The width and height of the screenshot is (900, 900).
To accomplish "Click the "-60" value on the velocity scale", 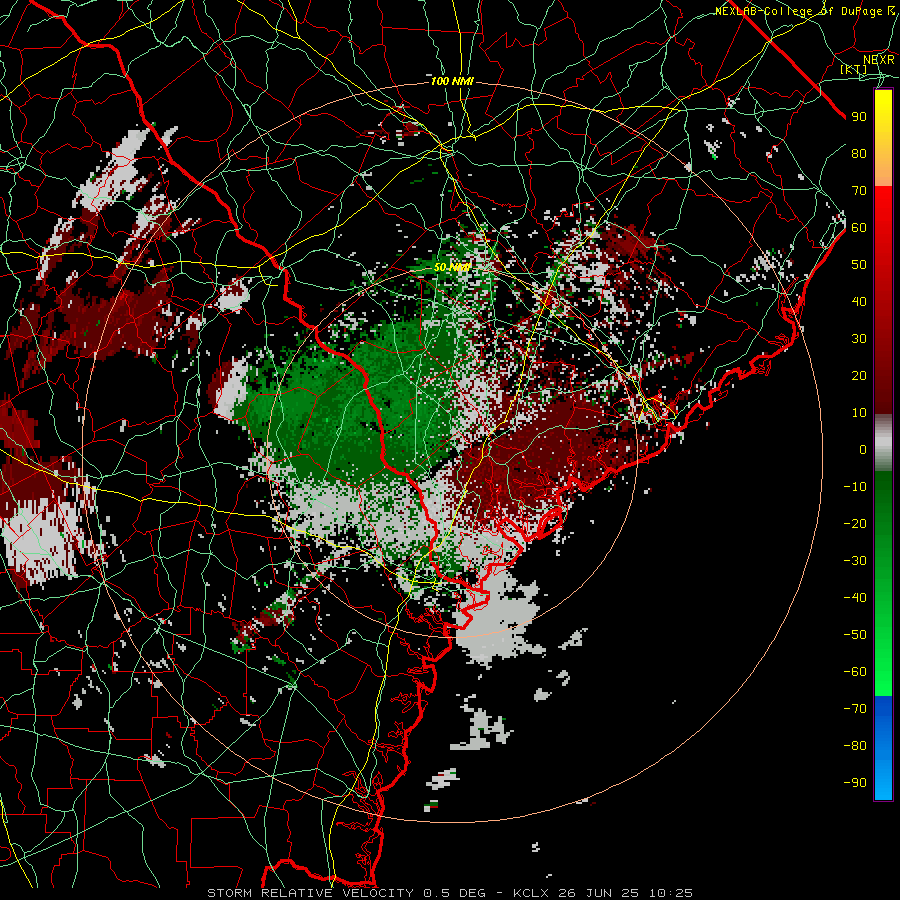I will [855, 672].
